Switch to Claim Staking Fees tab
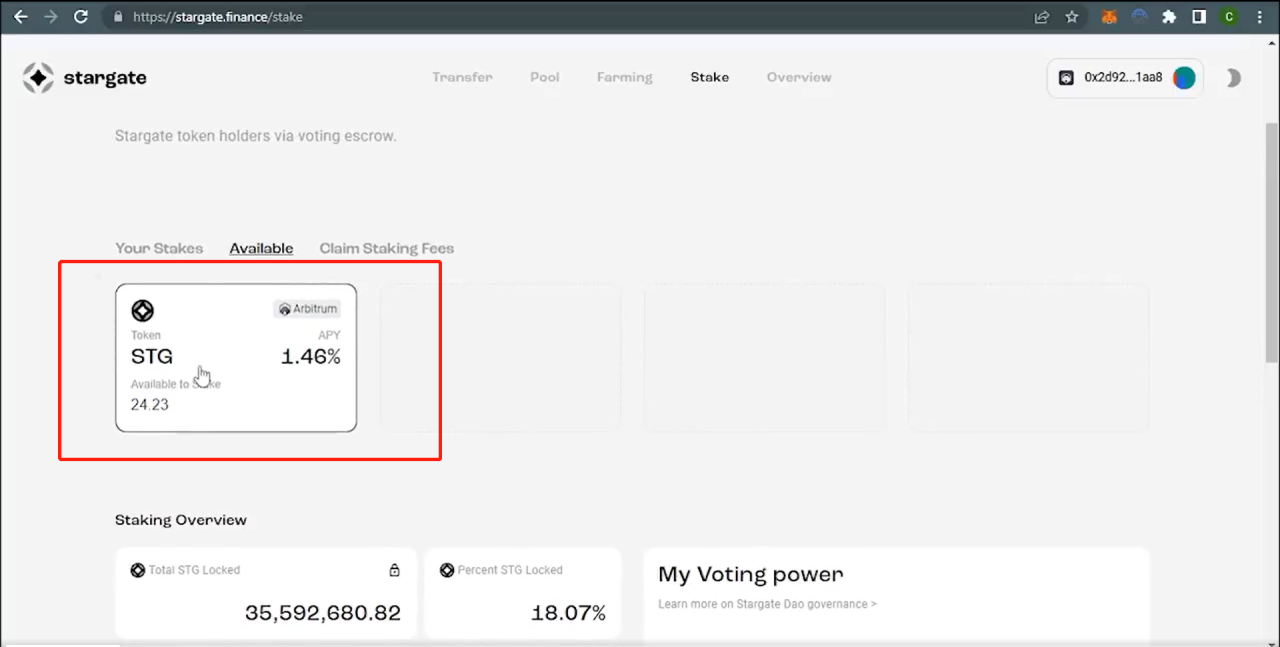Screen dimensions: 1280x647 click(x=387, y=248)
